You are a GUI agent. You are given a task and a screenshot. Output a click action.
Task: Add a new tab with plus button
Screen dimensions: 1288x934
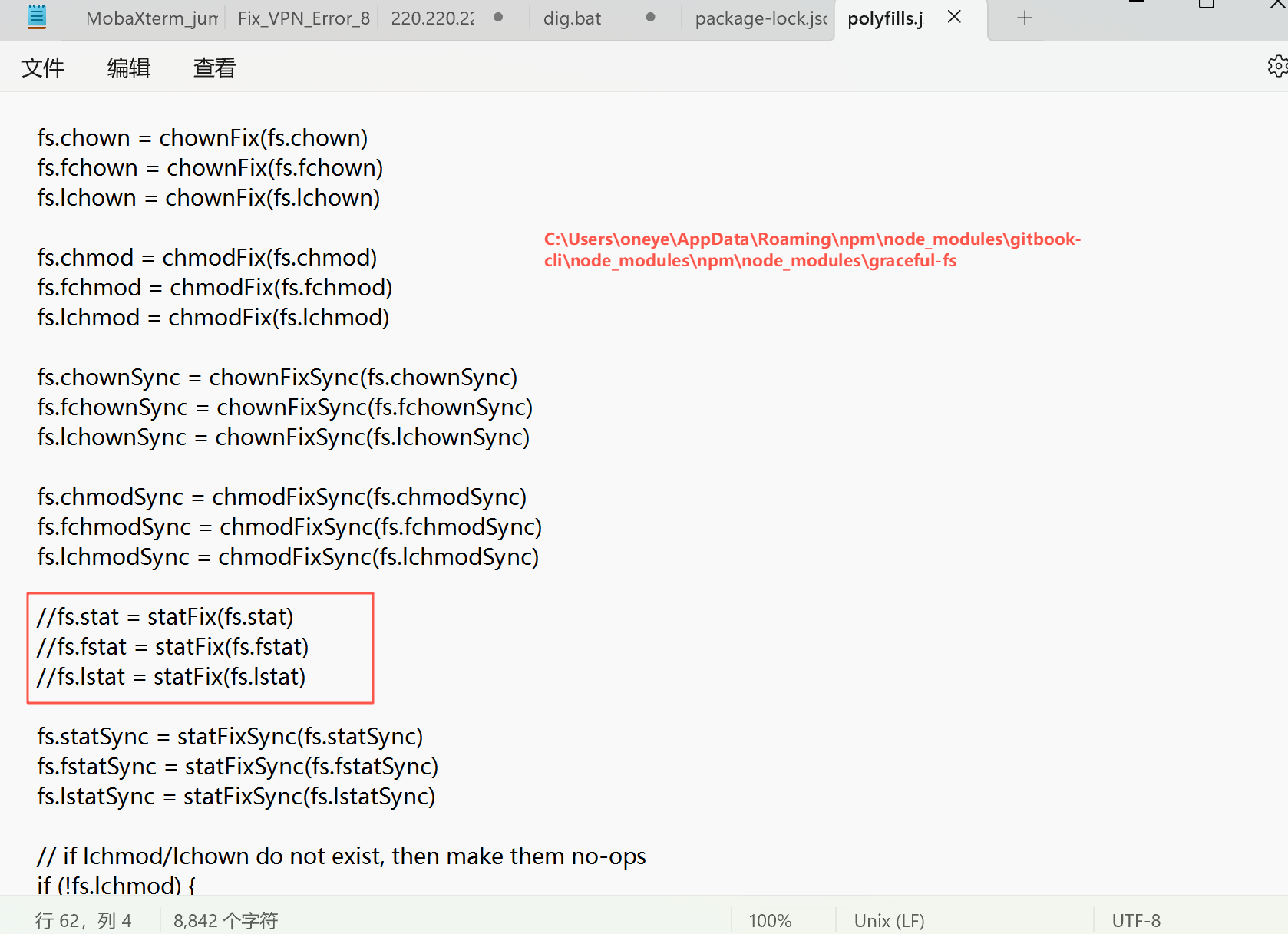[x=1025, y=18]
